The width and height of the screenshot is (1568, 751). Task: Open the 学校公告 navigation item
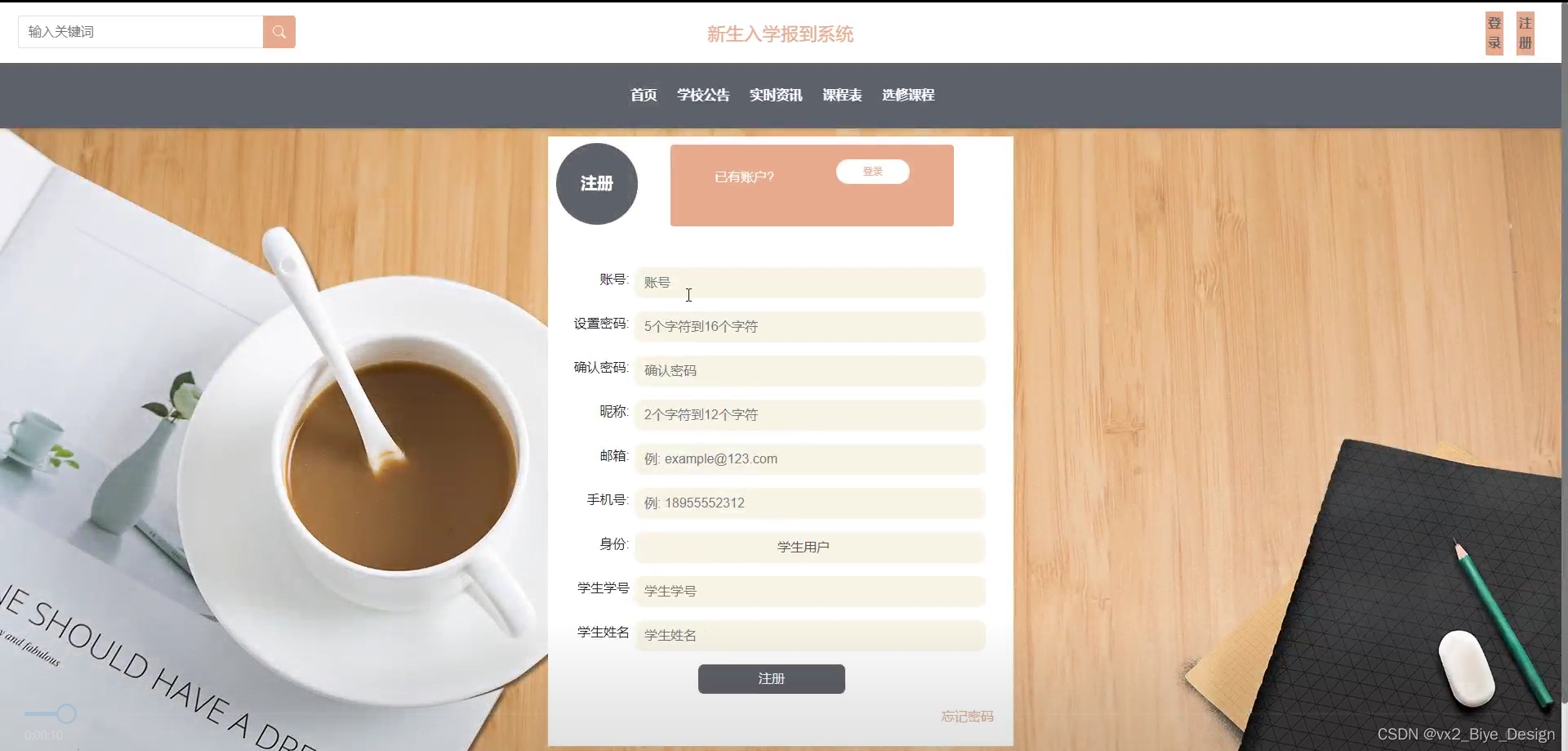tap(703, 95)
